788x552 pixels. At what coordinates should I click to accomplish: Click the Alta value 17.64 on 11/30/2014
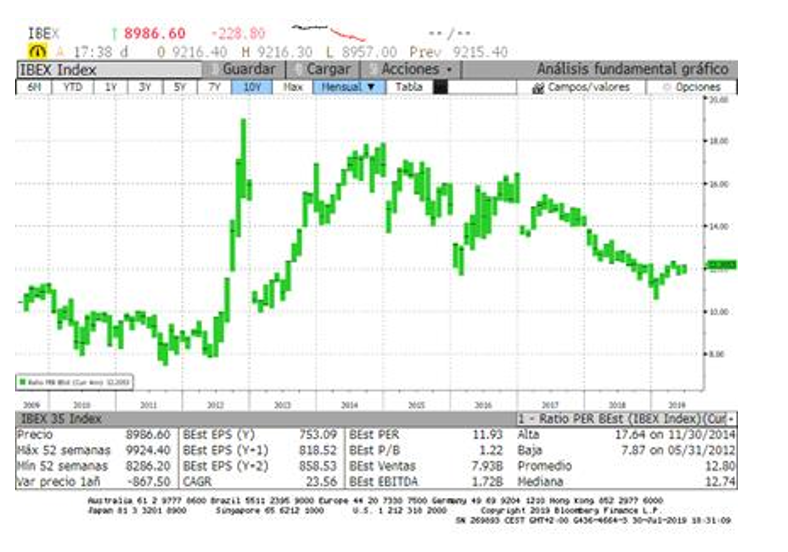click(675, 435)
